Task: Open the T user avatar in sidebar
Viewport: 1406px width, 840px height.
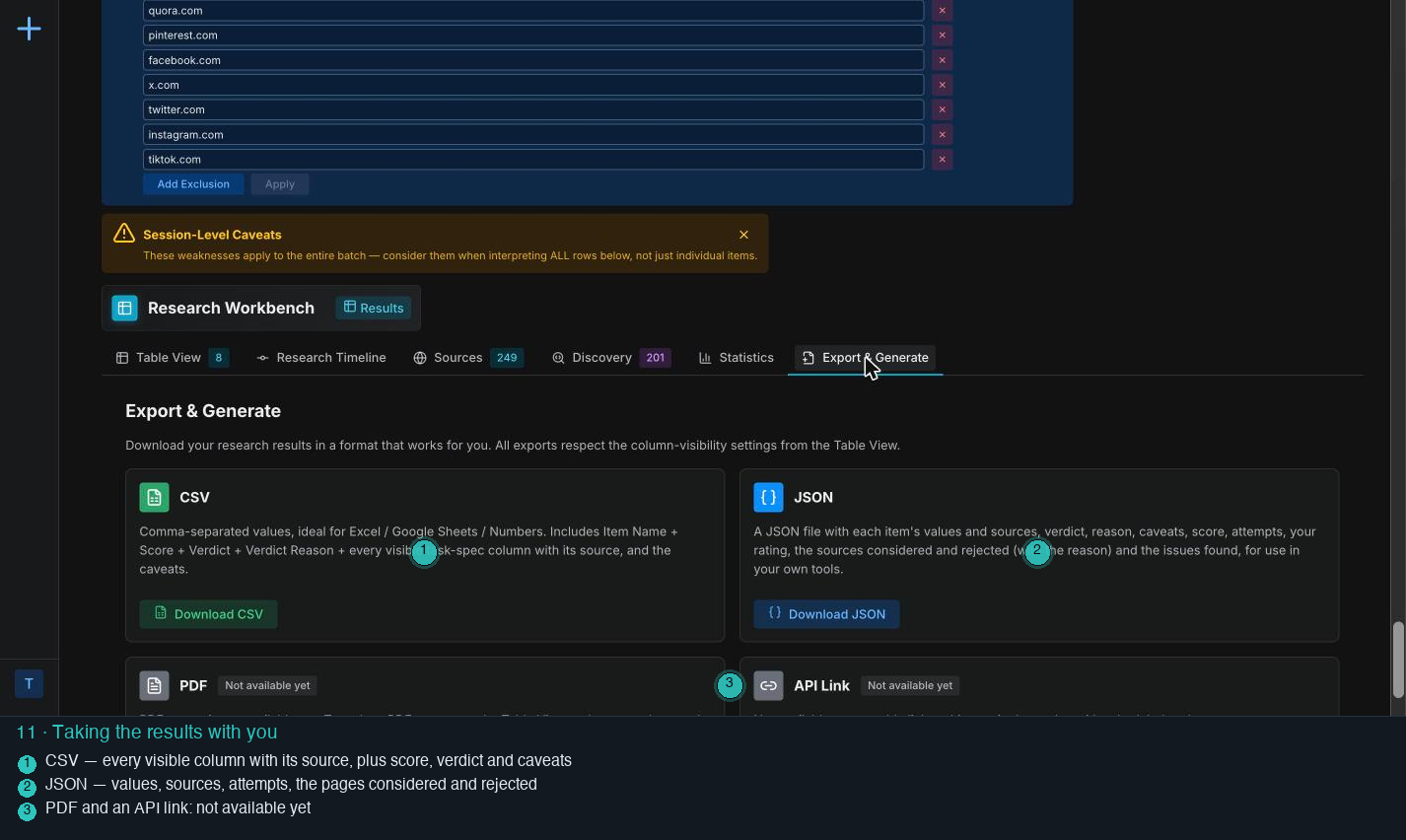Action: [x=29, y=683]
